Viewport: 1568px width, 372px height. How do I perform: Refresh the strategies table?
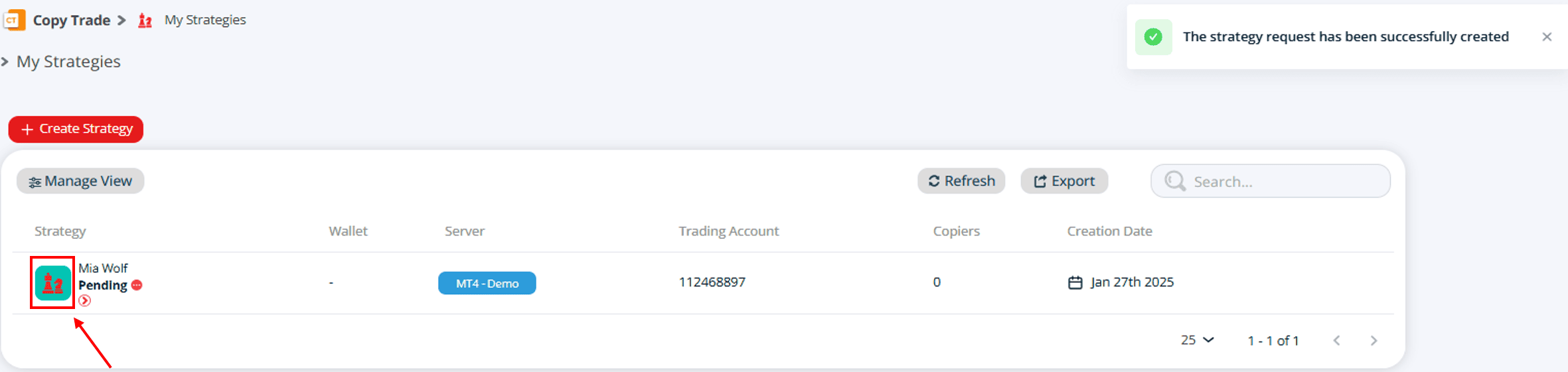(961, 181)
